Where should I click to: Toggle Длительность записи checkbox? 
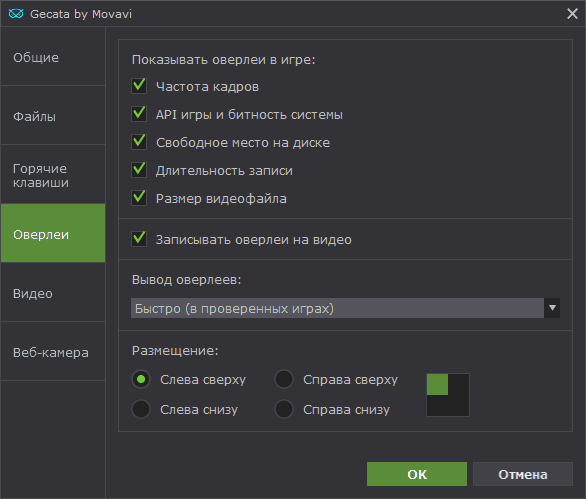pos(139,170)
